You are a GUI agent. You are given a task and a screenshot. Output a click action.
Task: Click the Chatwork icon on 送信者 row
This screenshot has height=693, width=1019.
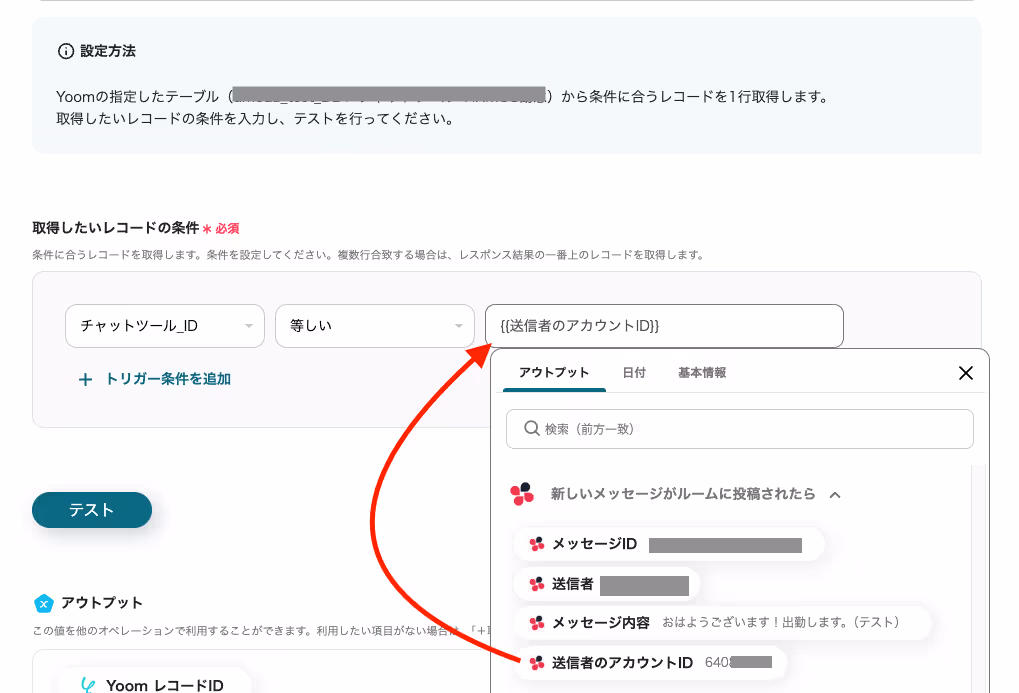tap(537, 584)
